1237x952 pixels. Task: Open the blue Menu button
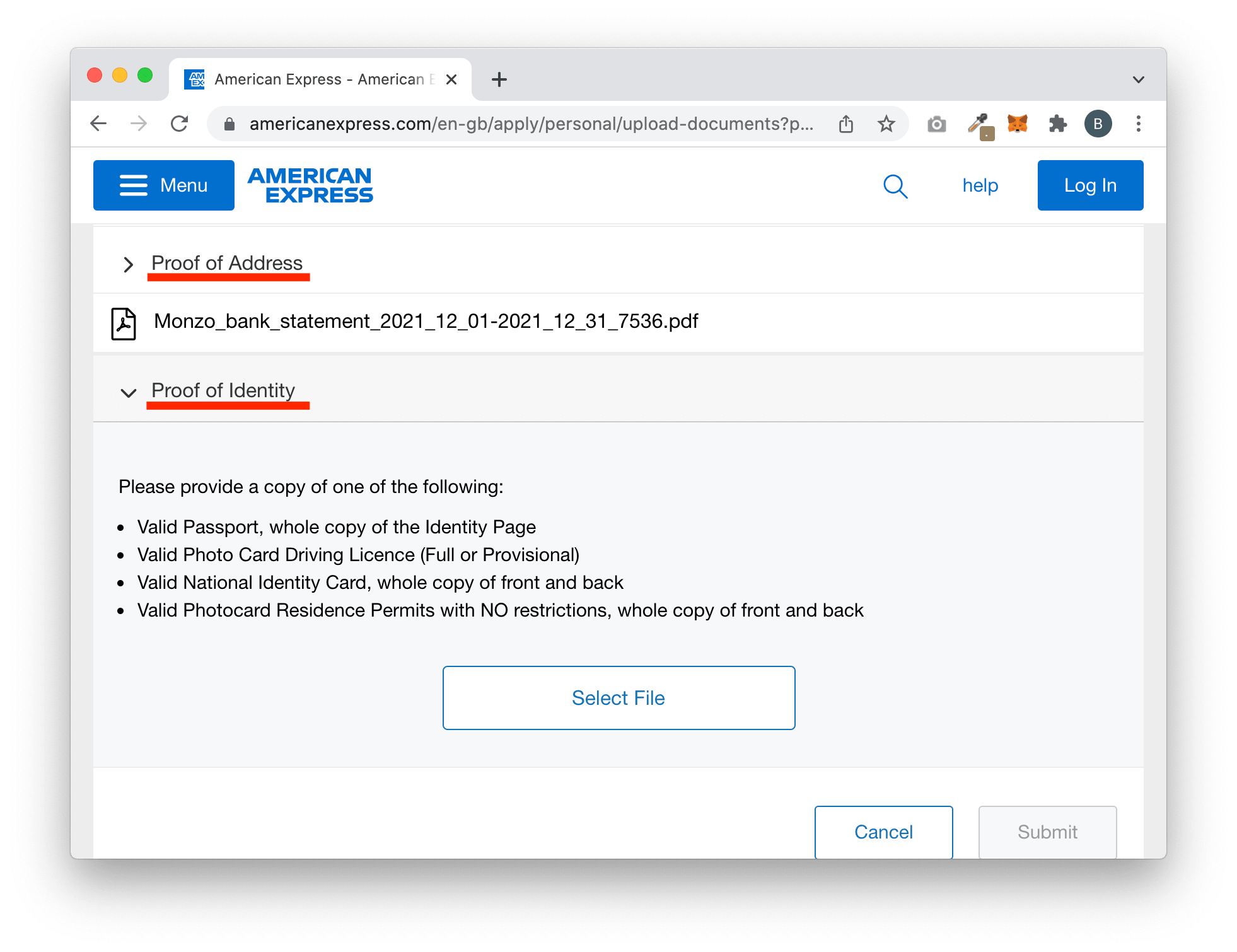click(x=164, y=185)
